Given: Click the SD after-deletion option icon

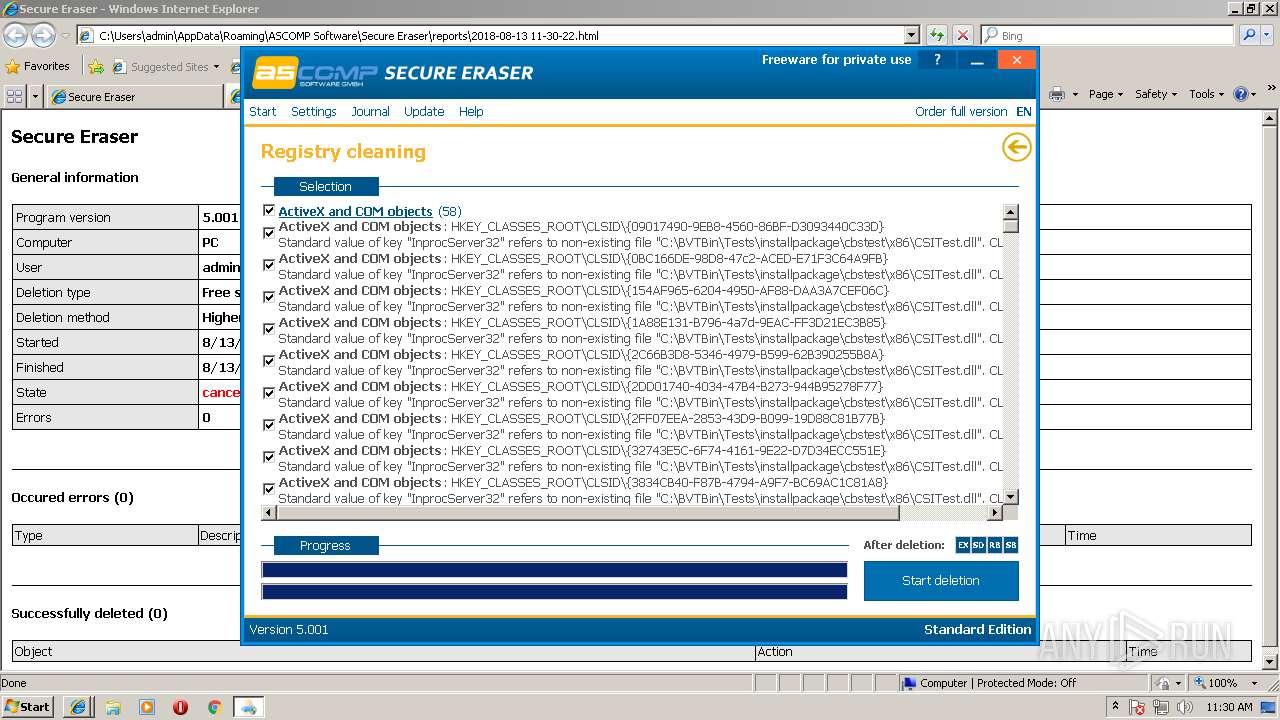Looking at the screenshot, I should [979, 545].
